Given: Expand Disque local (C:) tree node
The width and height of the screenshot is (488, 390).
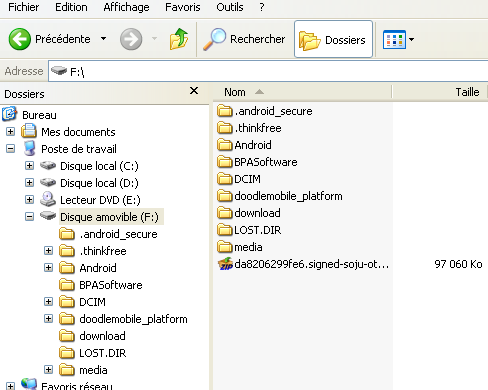Looking at the screenshot, I should (x=29, y=166).
